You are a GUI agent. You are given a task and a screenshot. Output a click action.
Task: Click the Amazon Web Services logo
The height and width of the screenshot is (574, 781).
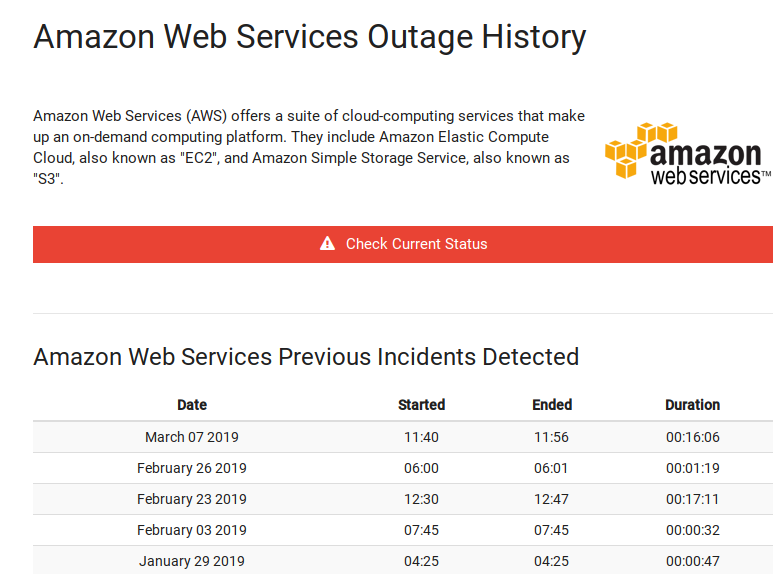[688, 154]
